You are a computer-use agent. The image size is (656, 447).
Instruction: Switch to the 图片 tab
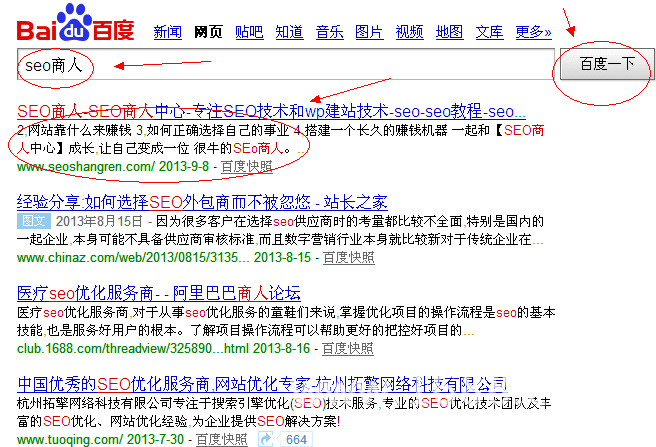tap(369, 32)
